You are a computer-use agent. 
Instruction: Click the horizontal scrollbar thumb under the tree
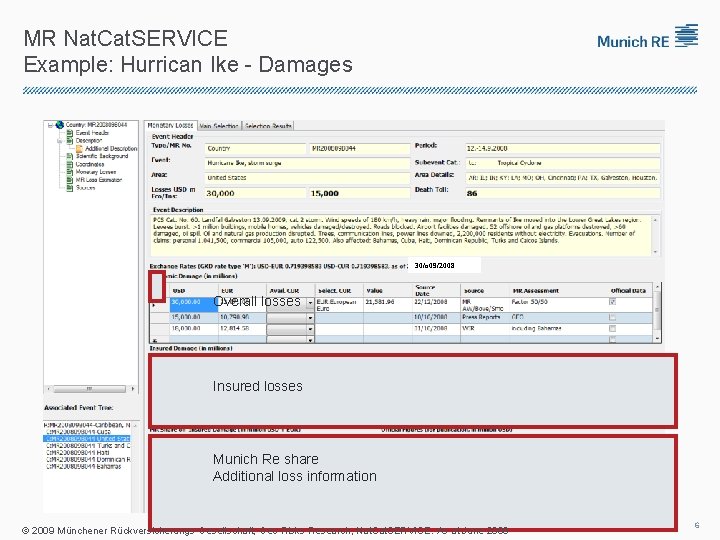[x=89, y=389]
